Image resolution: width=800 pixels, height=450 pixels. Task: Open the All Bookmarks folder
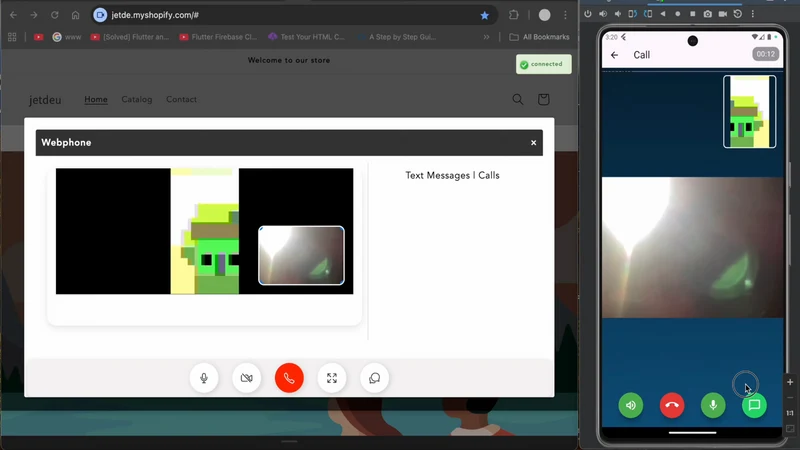click(539, 37)
